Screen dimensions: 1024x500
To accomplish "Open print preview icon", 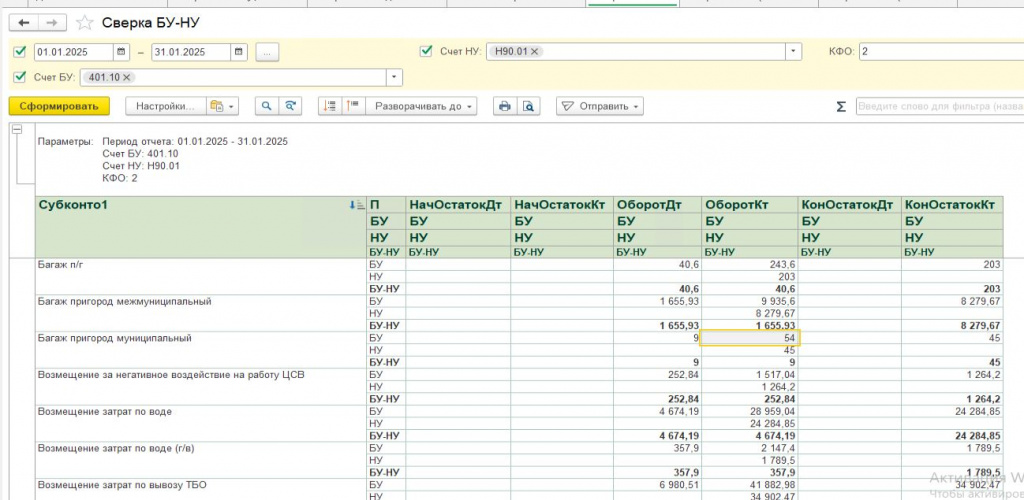I will click(x=529, y=106).
